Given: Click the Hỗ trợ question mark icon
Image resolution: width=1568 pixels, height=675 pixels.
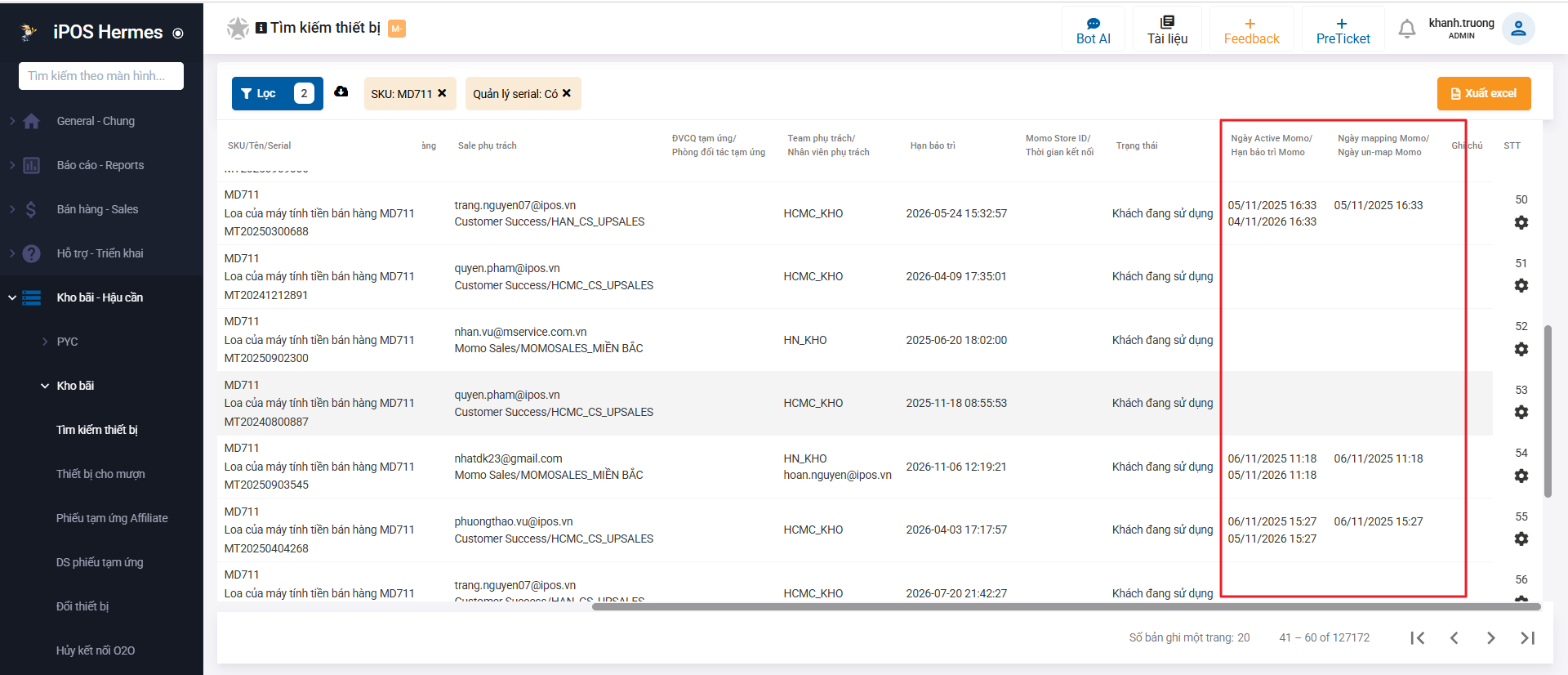Looking at the screenshot, I should click(x=32, y=253).
